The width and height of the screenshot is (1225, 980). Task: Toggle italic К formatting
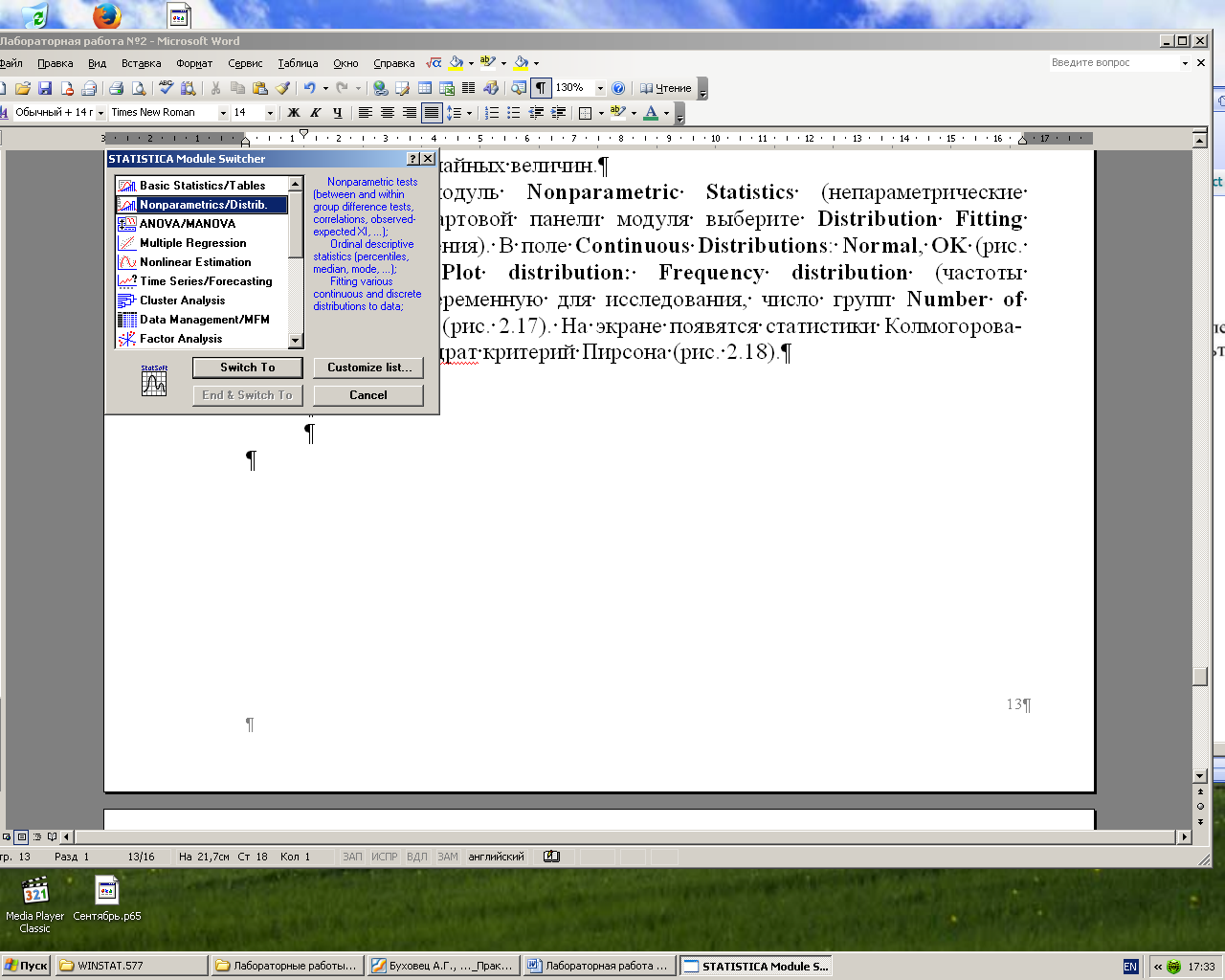pyautogui.click(x=316, y=113)
